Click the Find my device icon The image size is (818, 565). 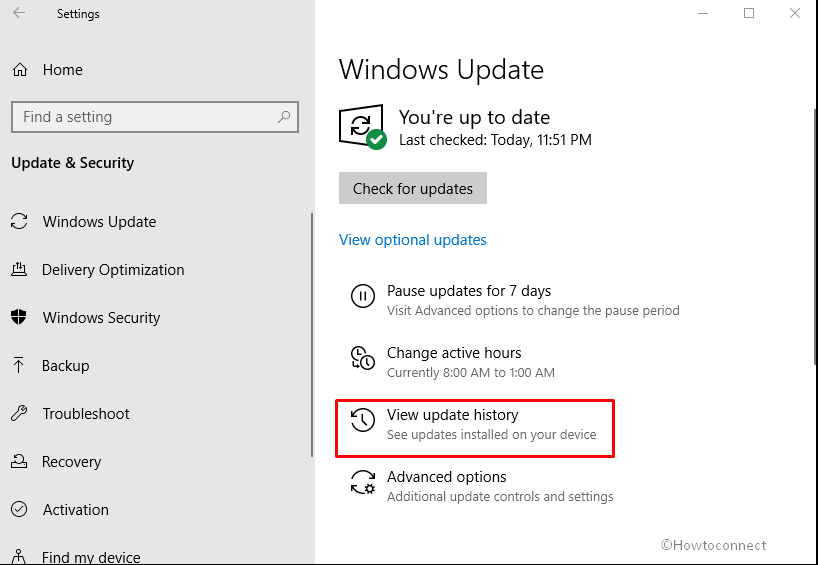19,556
